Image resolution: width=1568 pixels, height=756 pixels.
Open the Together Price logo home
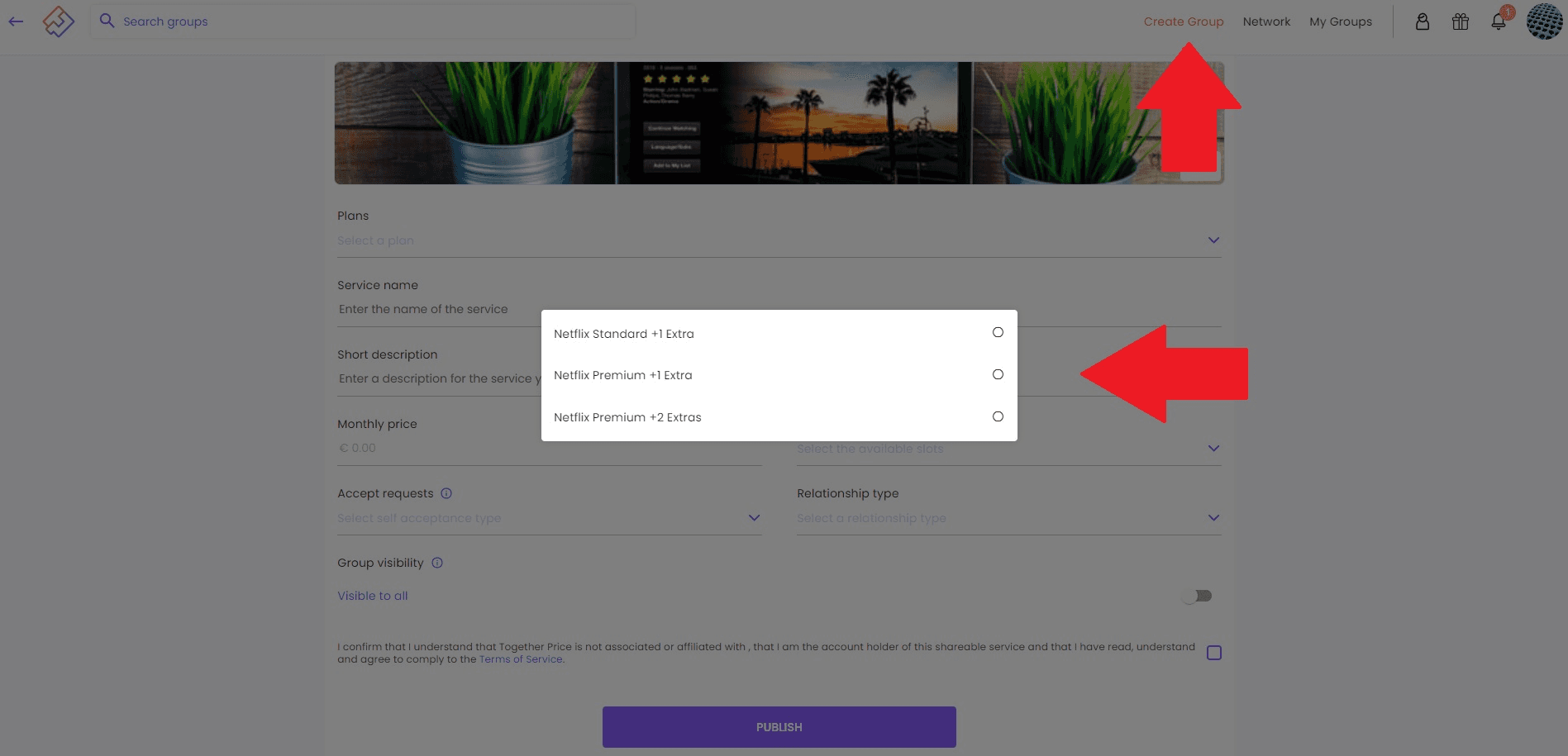[59, 21]
